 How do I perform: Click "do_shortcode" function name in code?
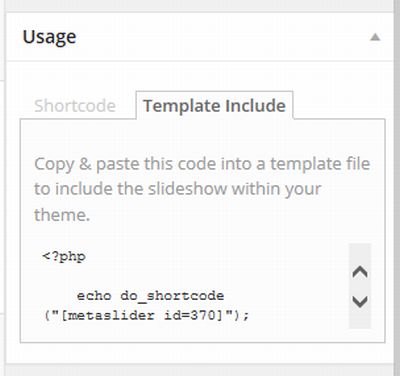point(172,296)
